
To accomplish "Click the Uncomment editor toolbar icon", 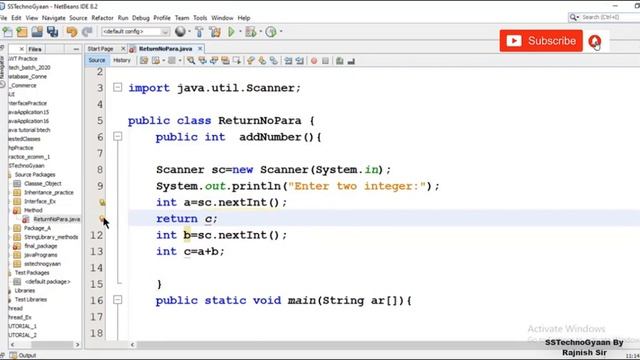I will 351,61.
